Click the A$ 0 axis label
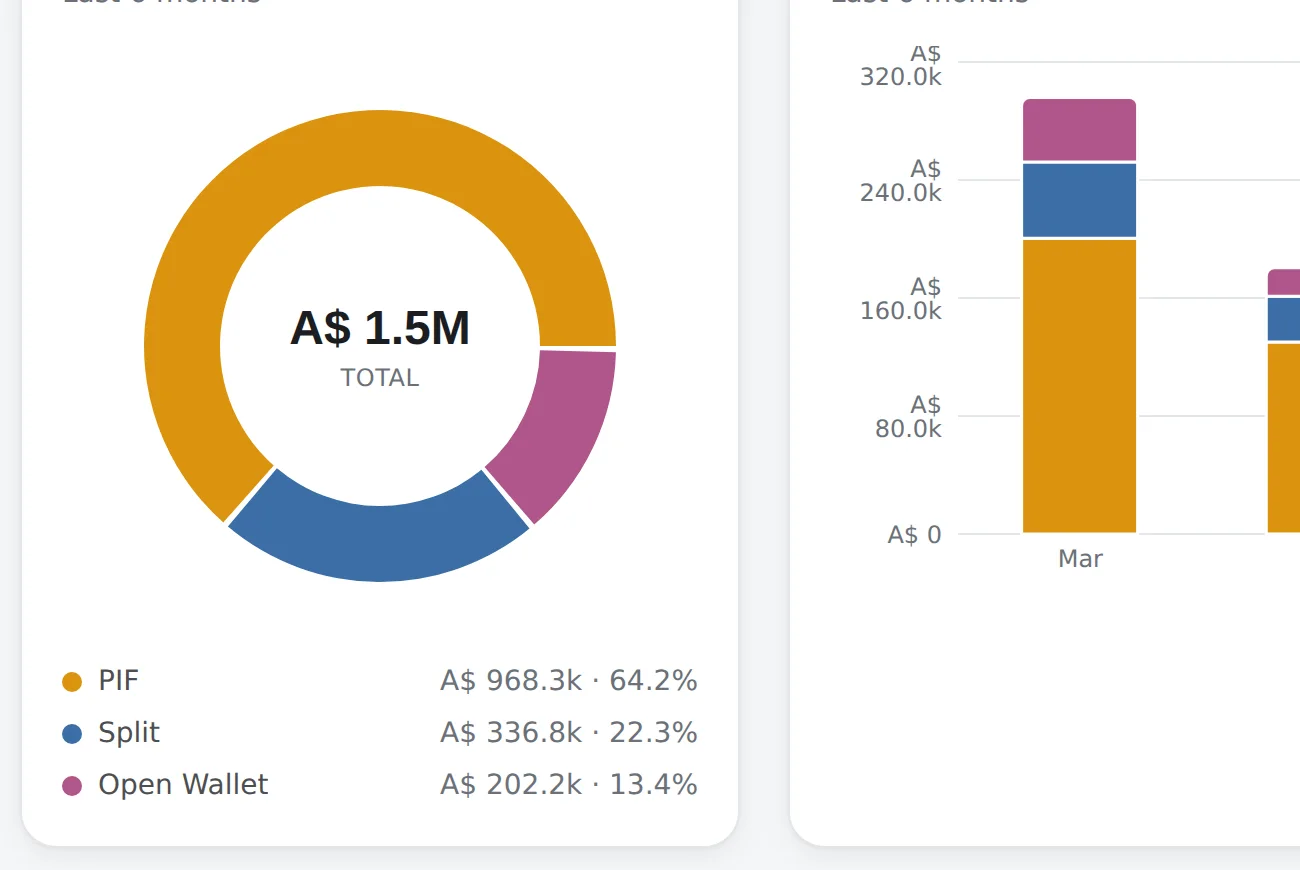The width and height of the screenshot is (1300, 870). 915,535
